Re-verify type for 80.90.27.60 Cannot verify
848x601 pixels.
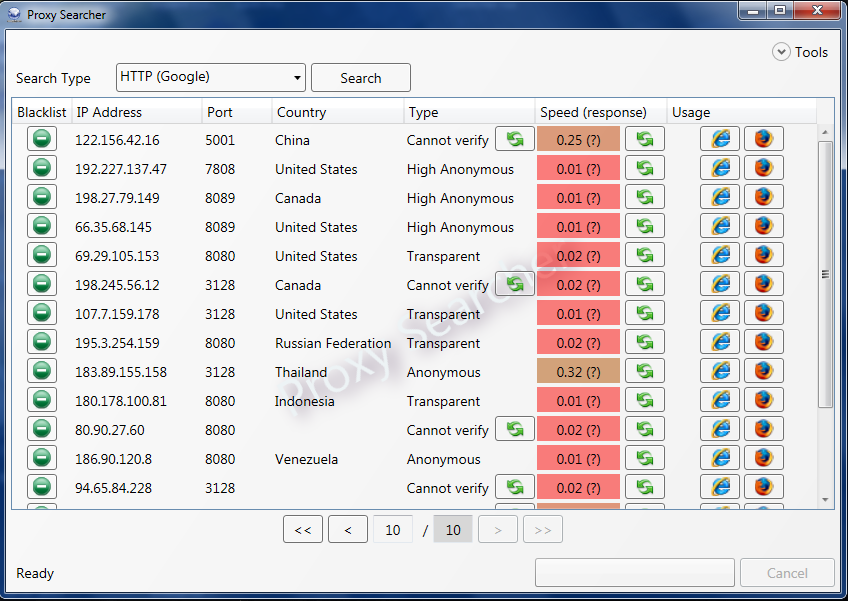click(x=515, y=429)
